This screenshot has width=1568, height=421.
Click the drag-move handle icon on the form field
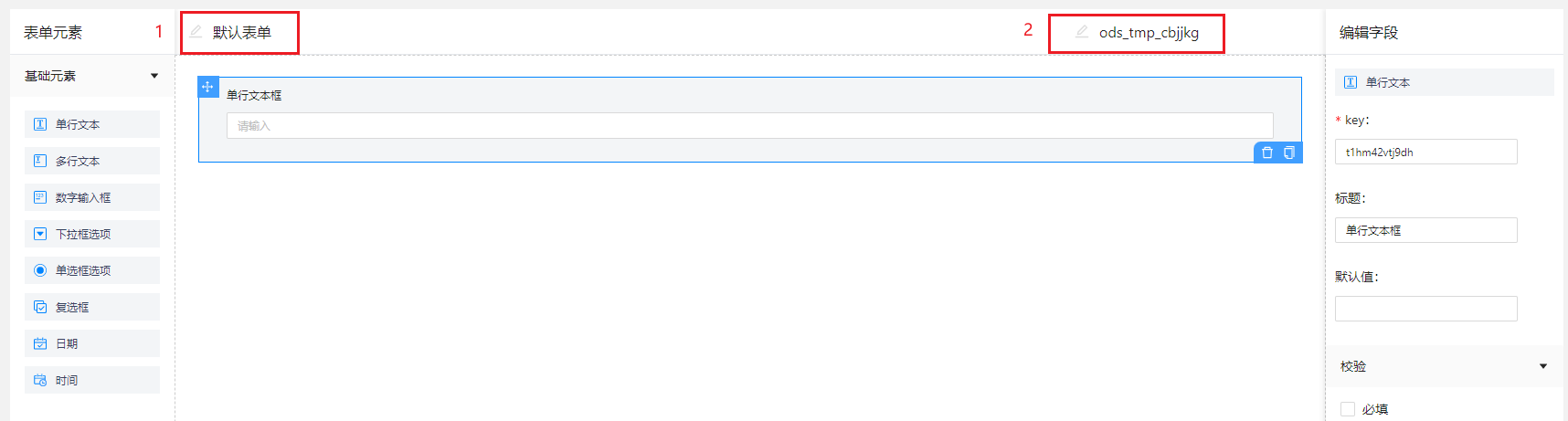pyautogui.click(x=207, y=87)
